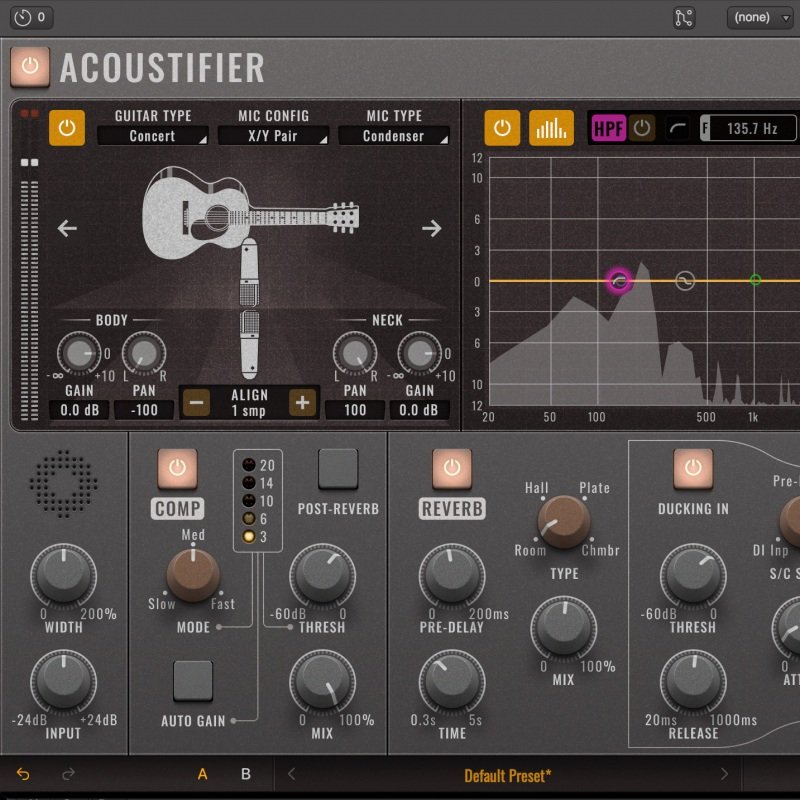Toggle the main Acoustifier power button
This screenshot has width=800, height=800.
click(30, 66)
